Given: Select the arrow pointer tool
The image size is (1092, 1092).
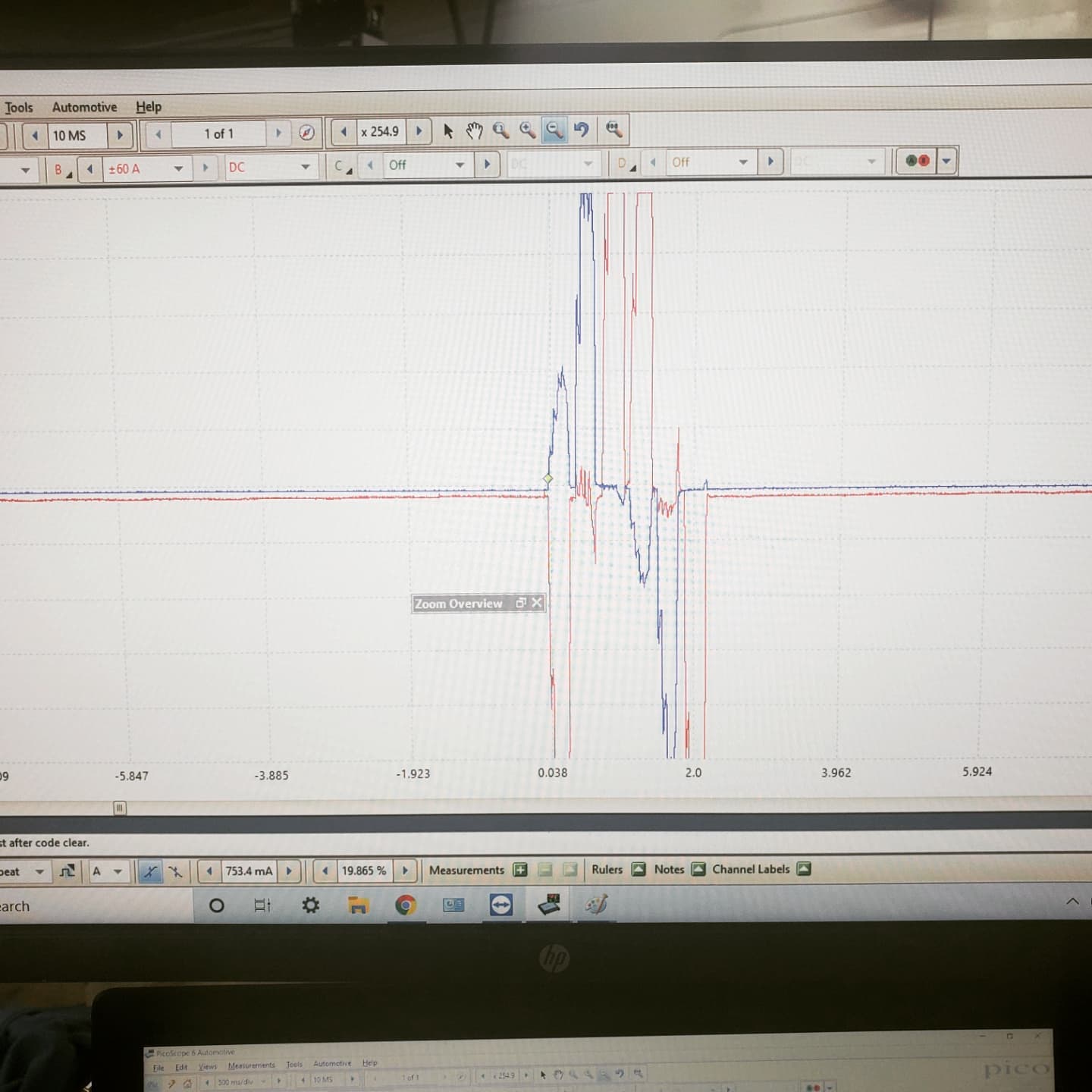Looking at the screenshot, I should pyautogui.click(x=448, y=131).
